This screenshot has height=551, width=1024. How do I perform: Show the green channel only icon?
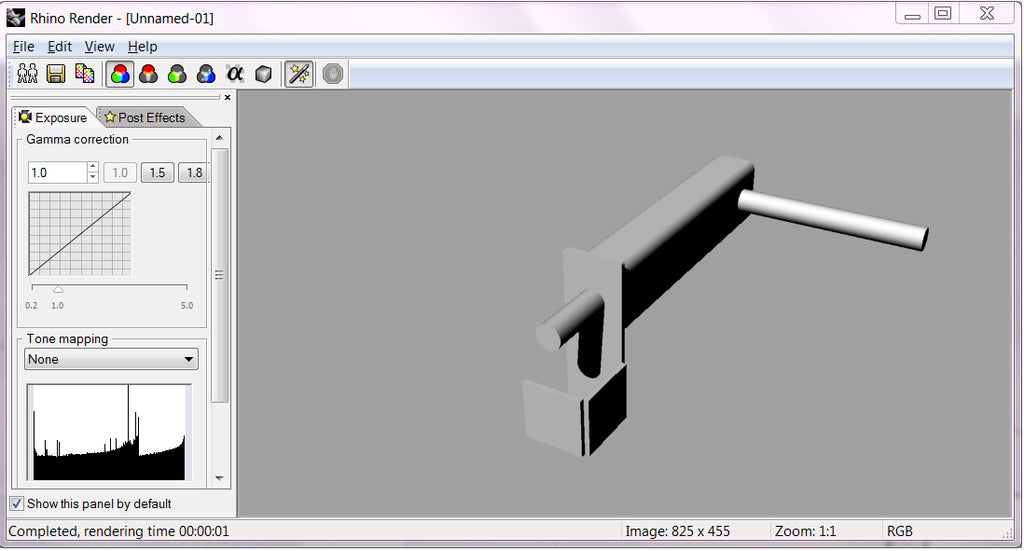point(177,74)
